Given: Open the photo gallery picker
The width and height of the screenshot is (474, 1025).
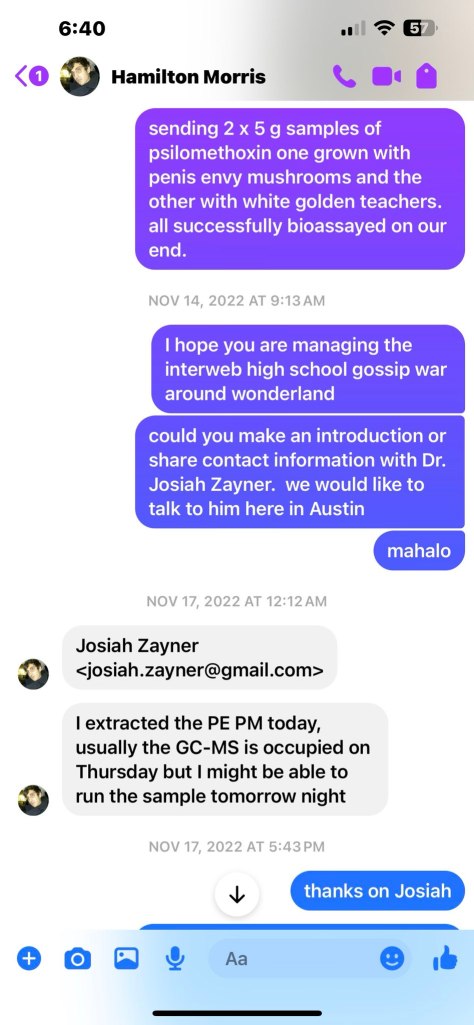Looking at the screenshot, I should 126,959.
